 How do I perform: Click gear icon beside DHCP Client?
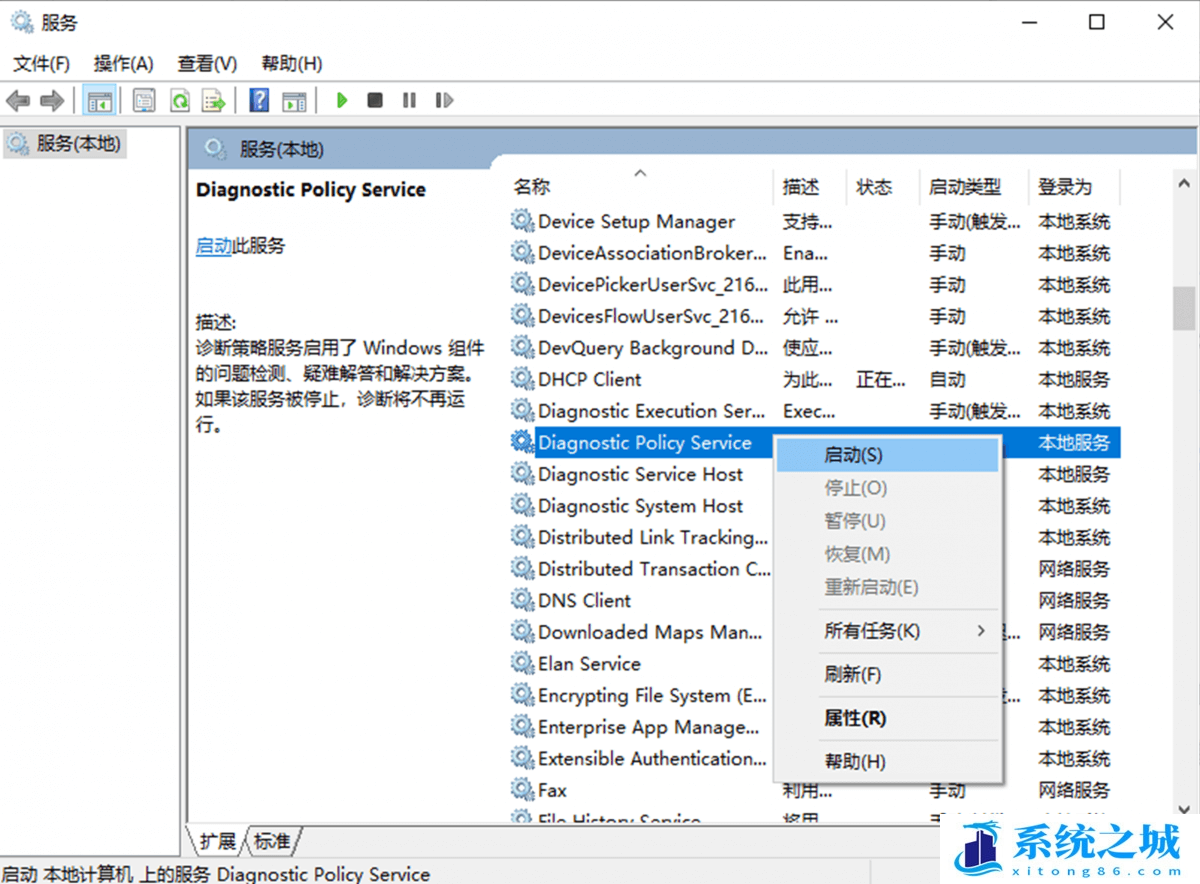point(522,379)
